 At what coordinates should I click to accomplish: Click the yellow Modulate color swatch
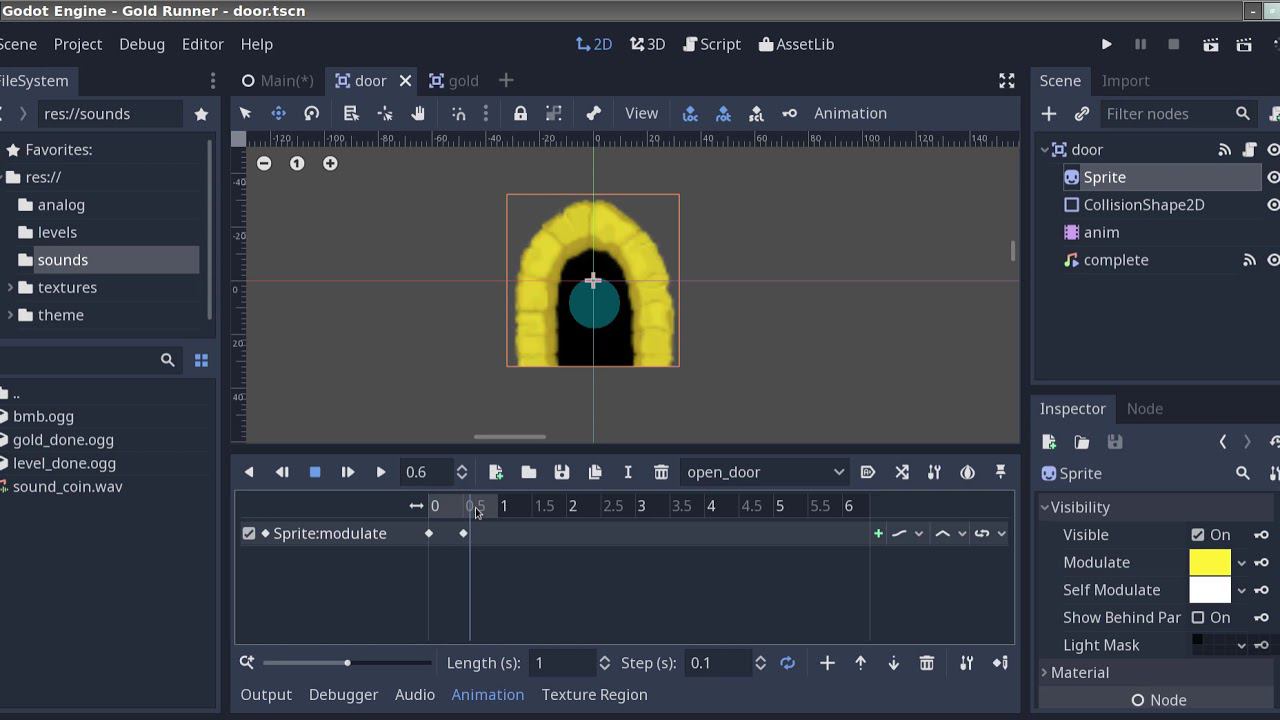point(1209,562)
